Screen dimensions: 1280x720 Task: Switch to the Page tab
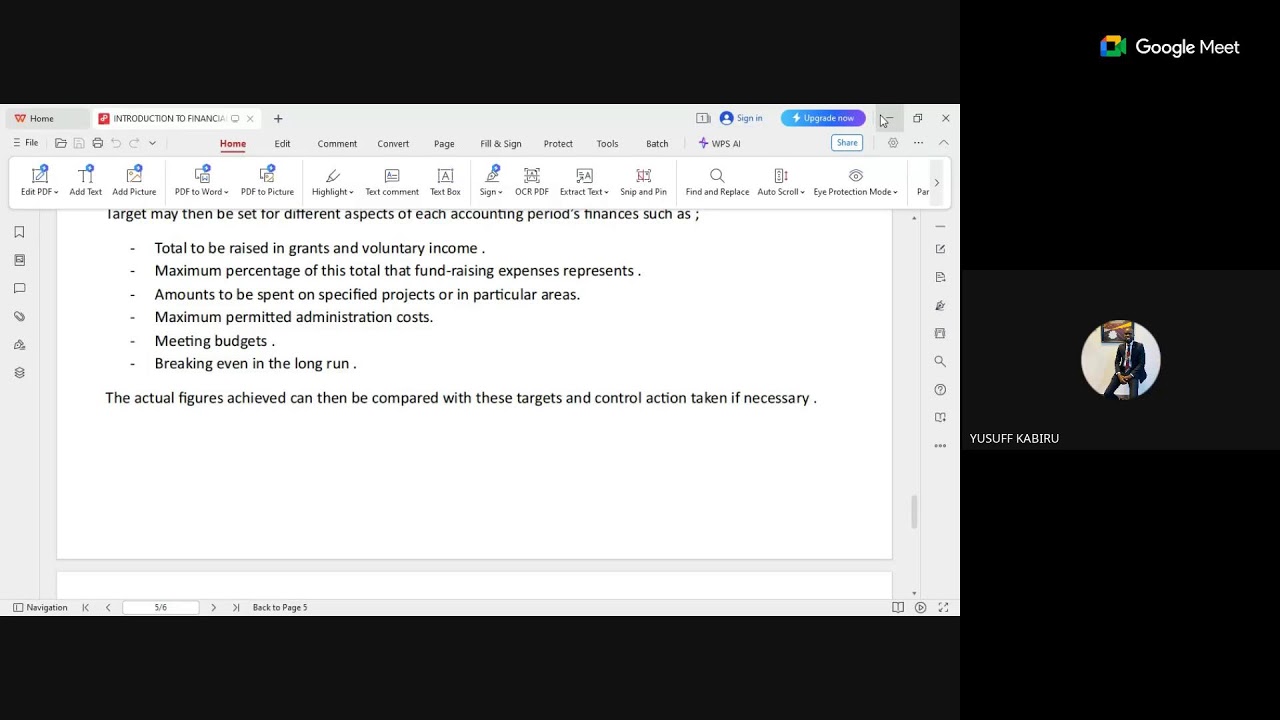point(444,143)
